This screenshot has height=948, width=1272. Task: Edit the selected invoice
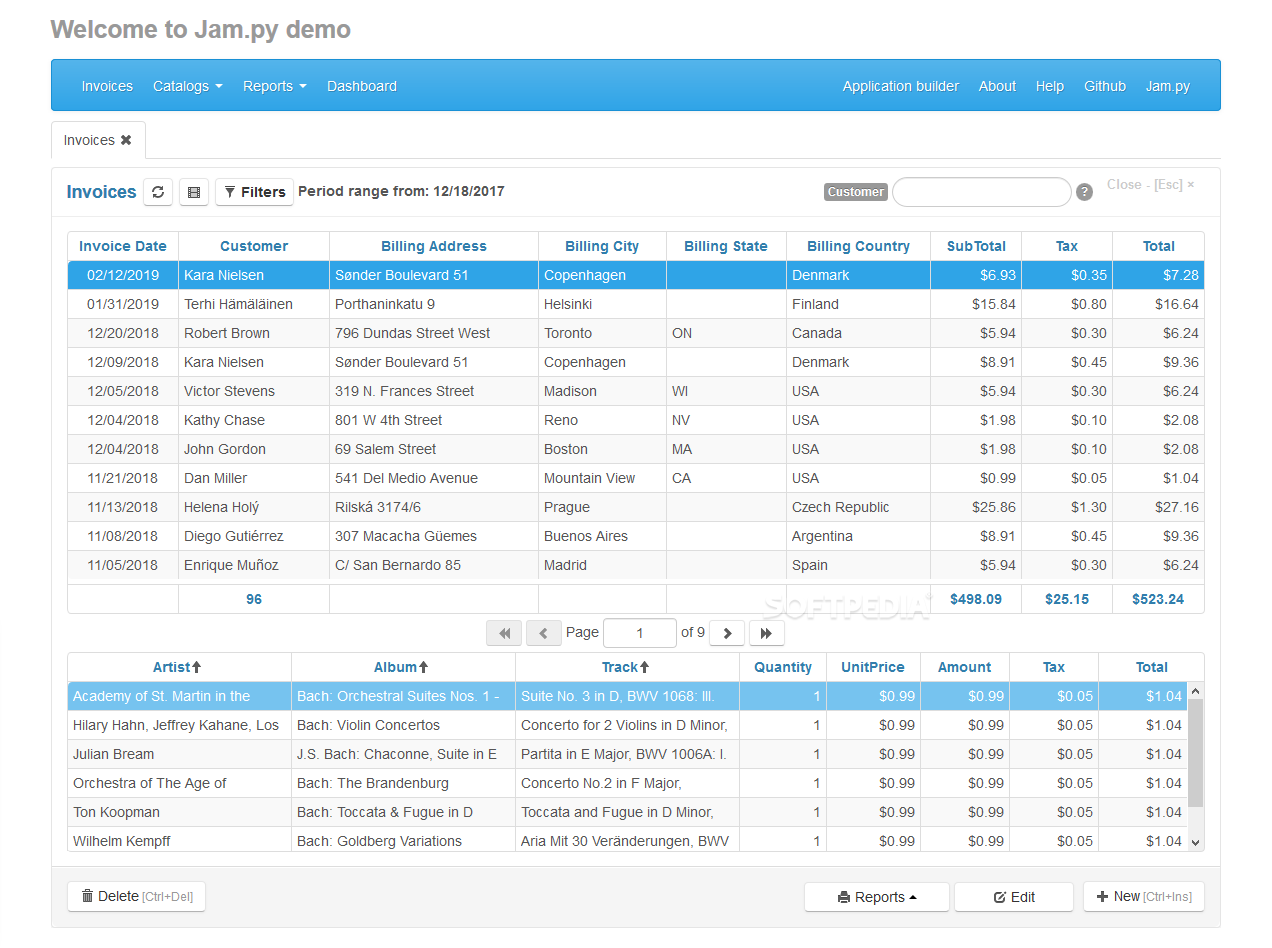click(1014, 897)
